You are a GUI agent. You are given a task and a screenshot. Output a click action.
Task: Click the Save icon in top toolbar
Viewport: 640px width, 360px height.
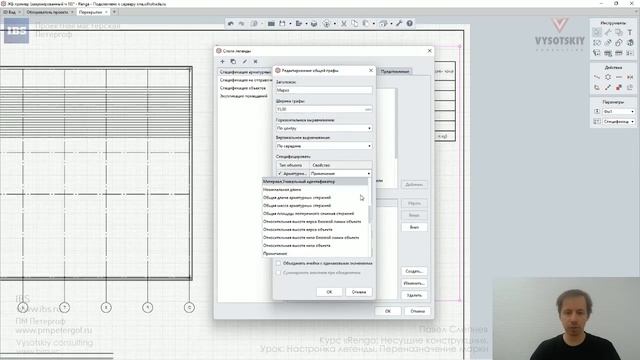[x=282, y=24]
